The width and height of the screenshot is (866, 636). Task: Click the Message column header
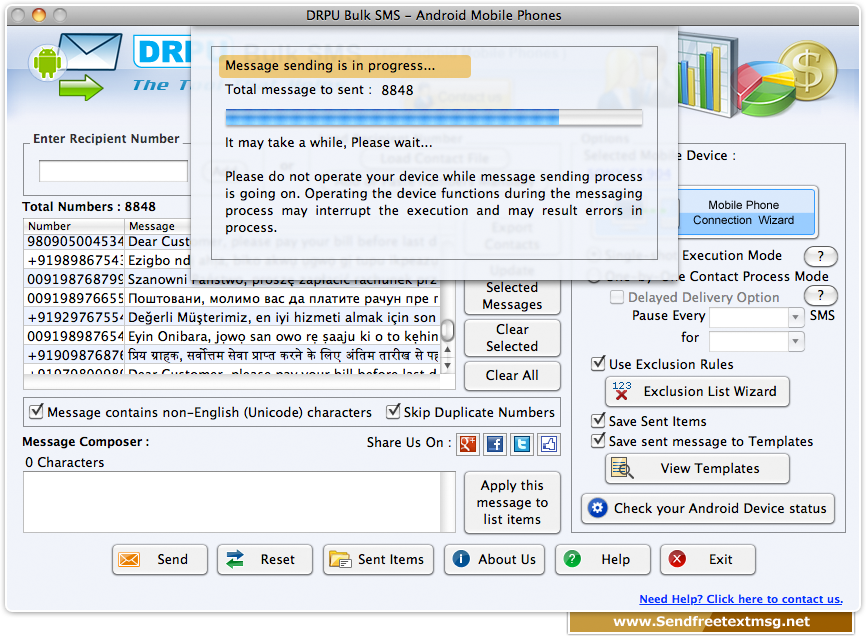158,226
